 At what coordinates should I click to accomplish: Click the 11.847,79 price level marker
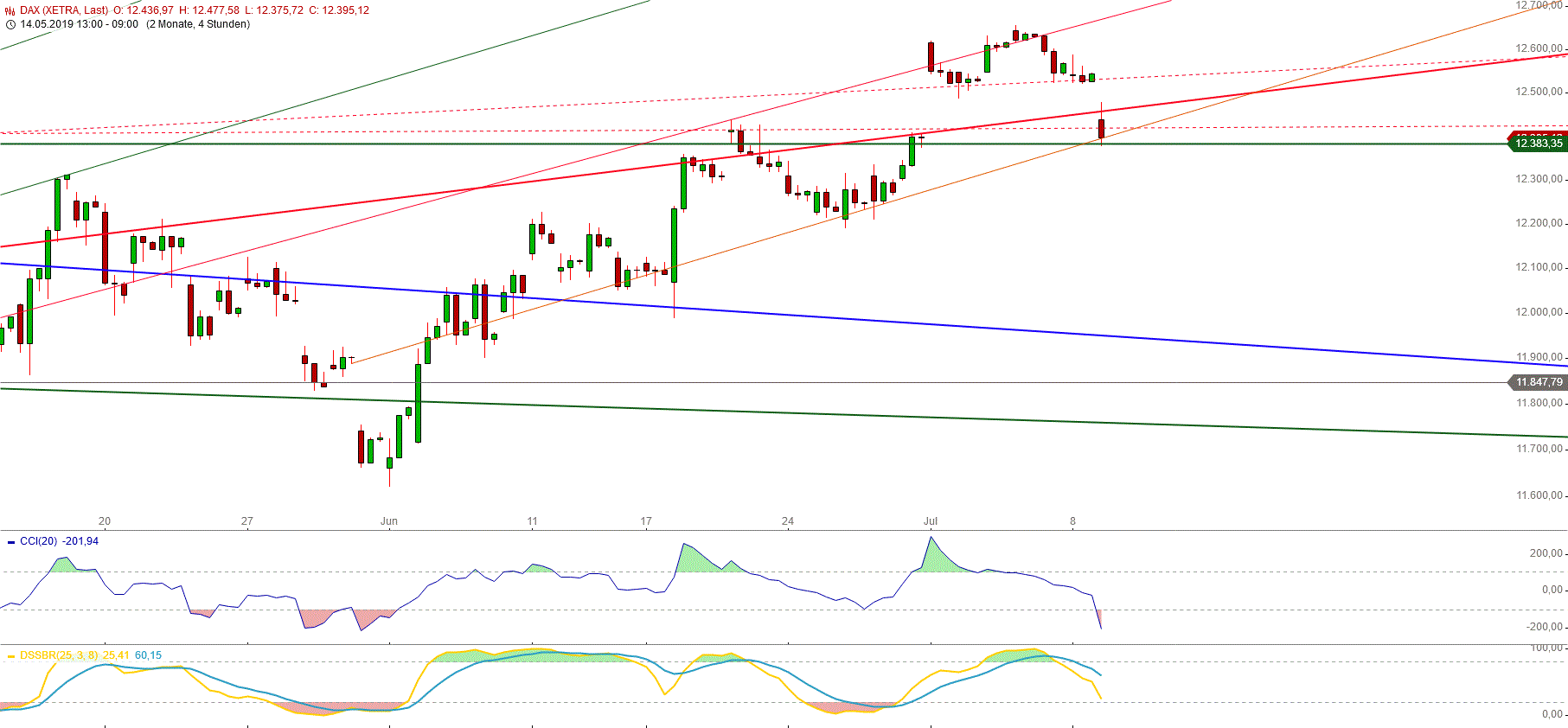click(1538, 382)
